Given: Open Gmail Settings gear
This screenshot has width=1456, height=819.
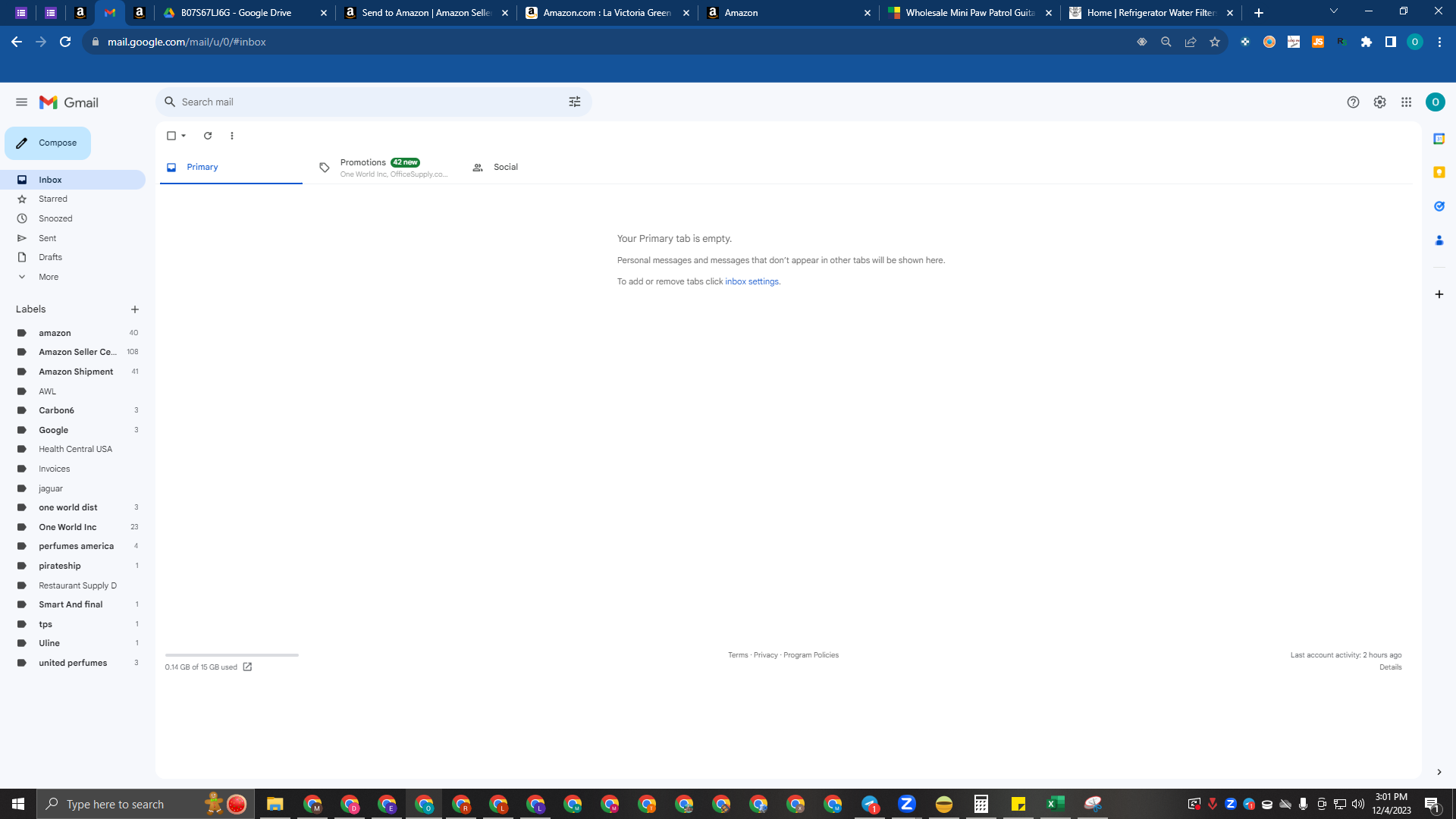Looking at the screenshot, I should 1379,102.
